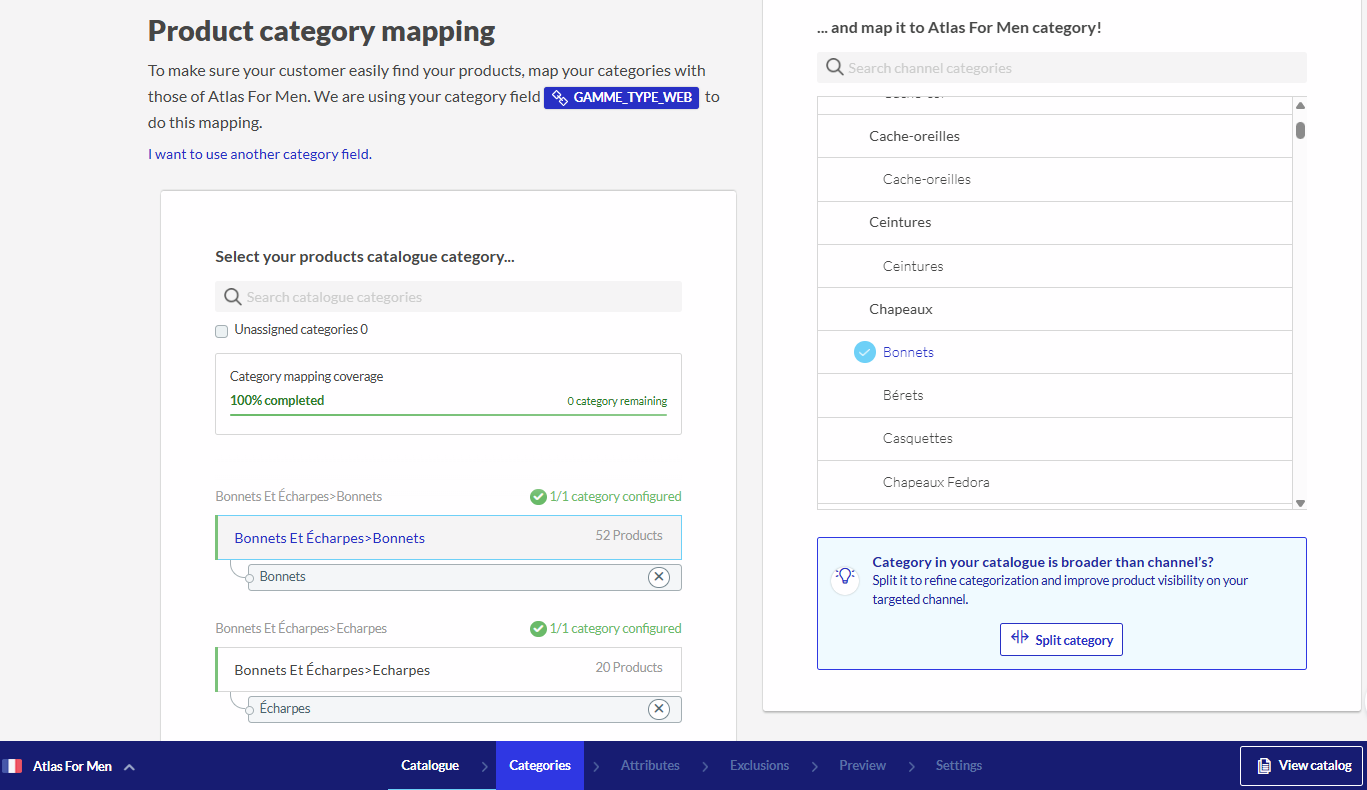
Task: Expand the Atlas For Men channel switcher
Action: 129,767
